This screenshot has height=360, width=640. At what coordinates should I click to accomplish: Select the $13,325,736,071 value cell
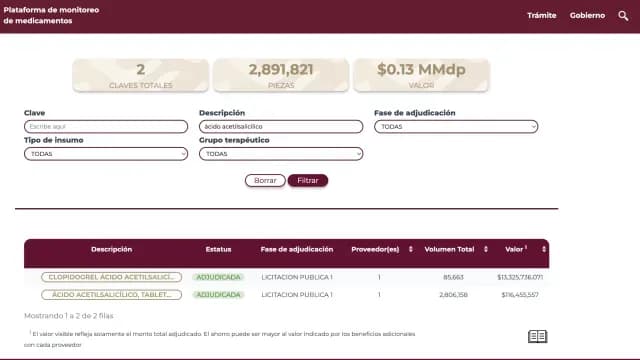(520, 277)
